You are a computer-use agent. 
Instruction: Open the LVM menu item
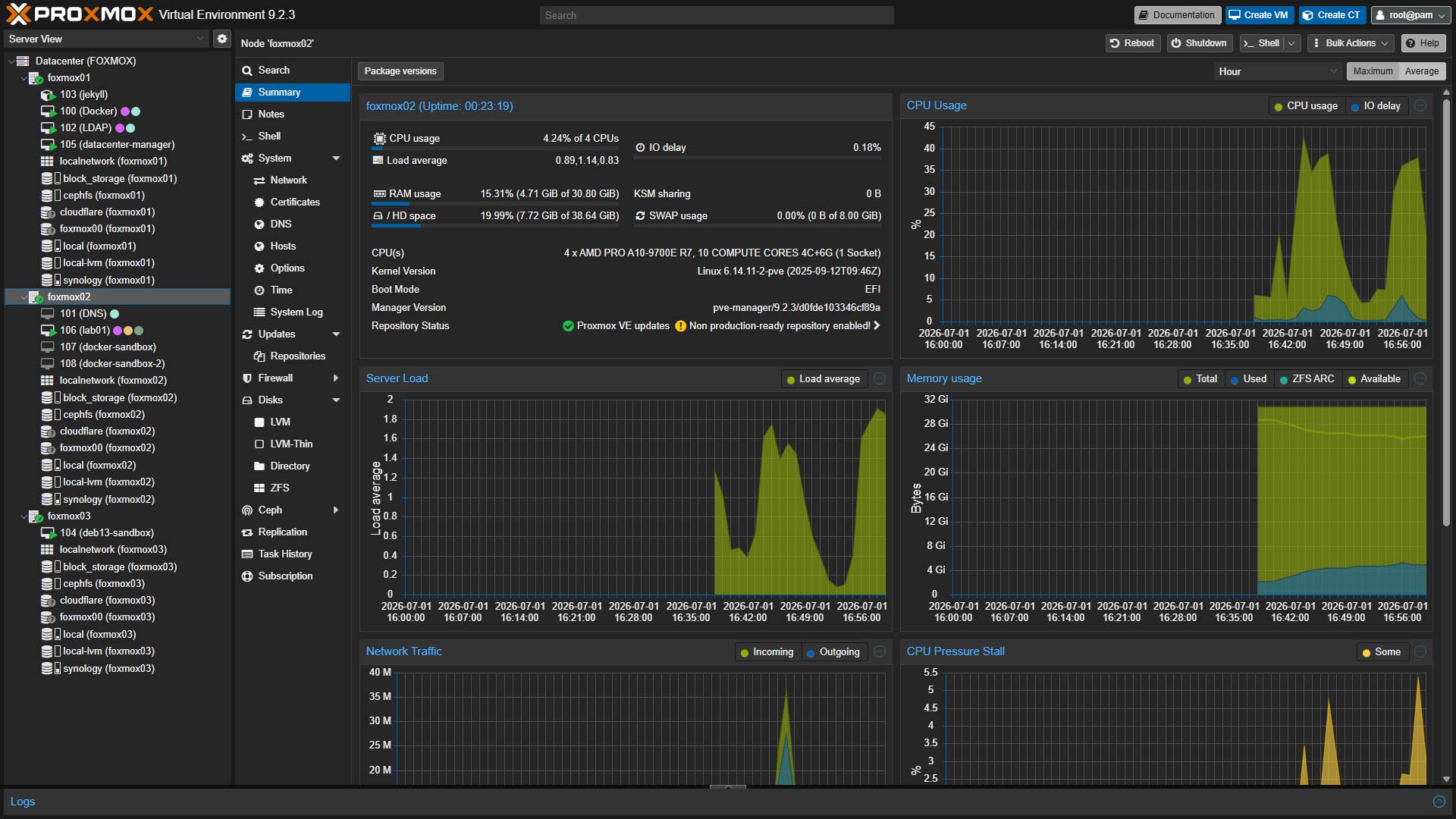tap(293, 422)
